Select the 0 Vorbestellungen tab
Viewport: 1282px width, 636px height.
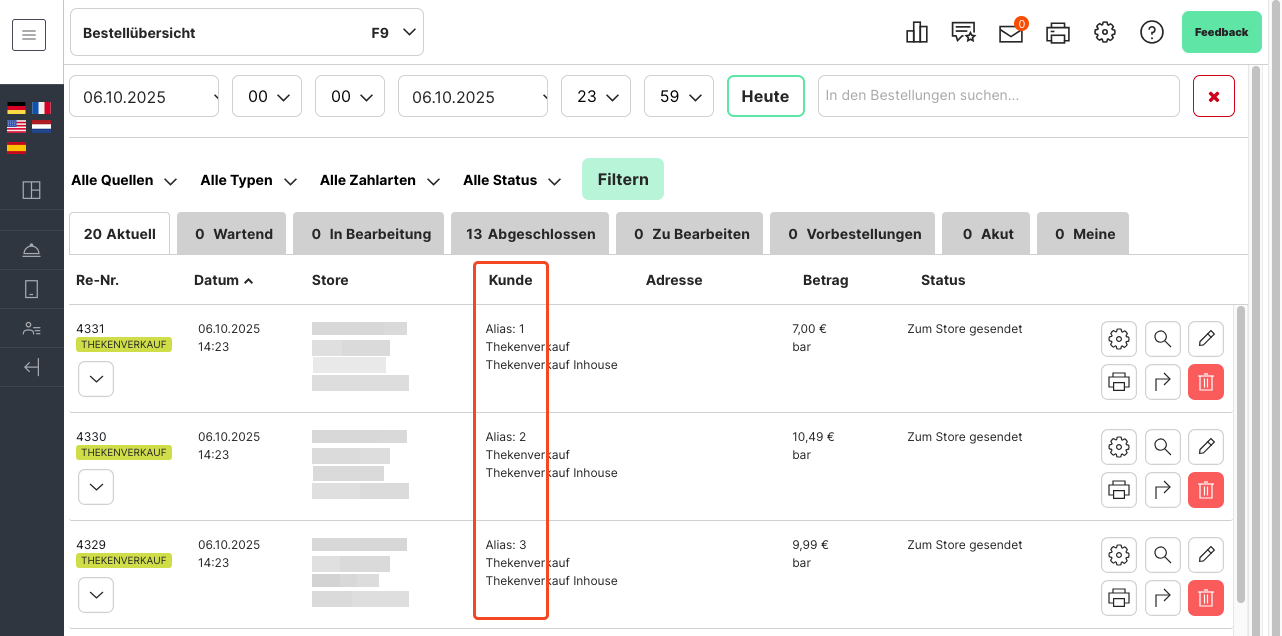click(x=854, y=234)
